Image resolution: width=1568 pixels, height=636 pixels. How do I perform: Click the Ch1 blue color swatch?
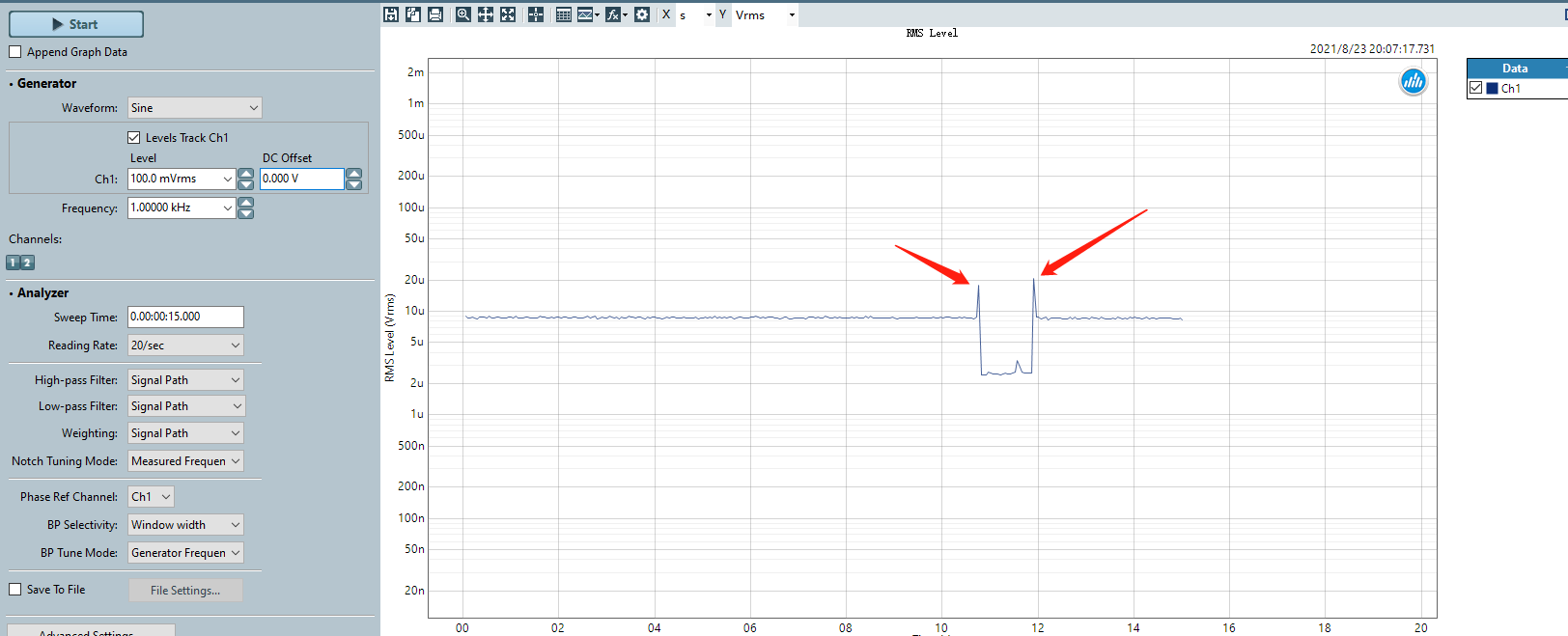tap(1492, 88)
